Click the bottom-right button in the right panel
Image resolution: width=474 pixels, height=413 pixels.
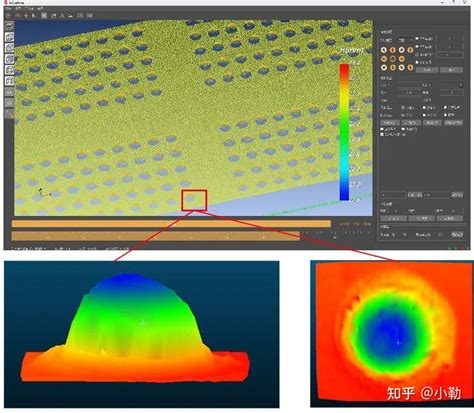457,235
